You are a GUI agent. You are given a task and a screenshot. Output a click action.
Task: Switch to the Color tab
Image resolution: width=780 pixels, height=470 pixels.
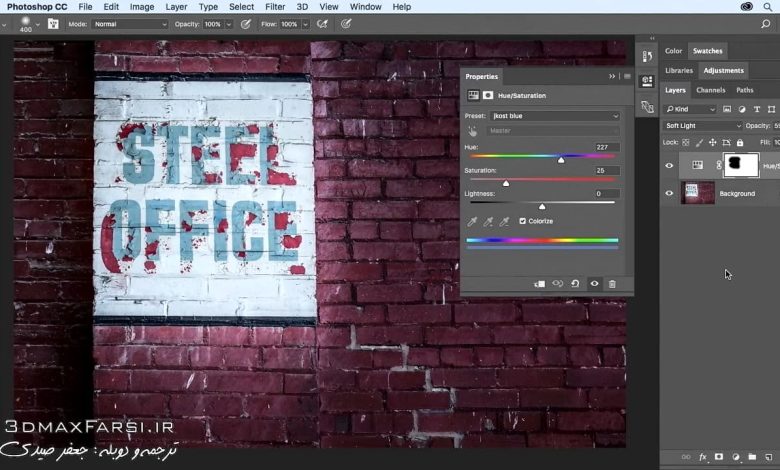pos(673,51)
